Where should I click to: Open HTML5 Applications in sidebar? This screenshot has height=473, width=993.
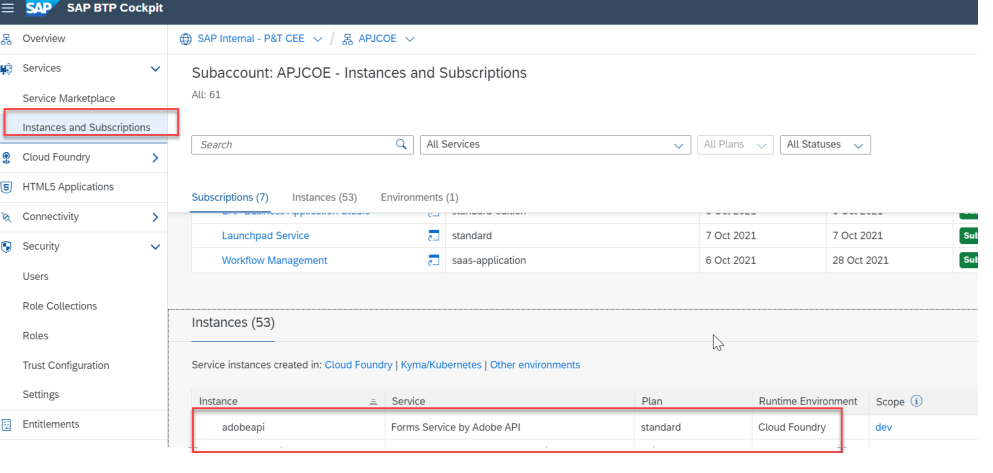68,187
